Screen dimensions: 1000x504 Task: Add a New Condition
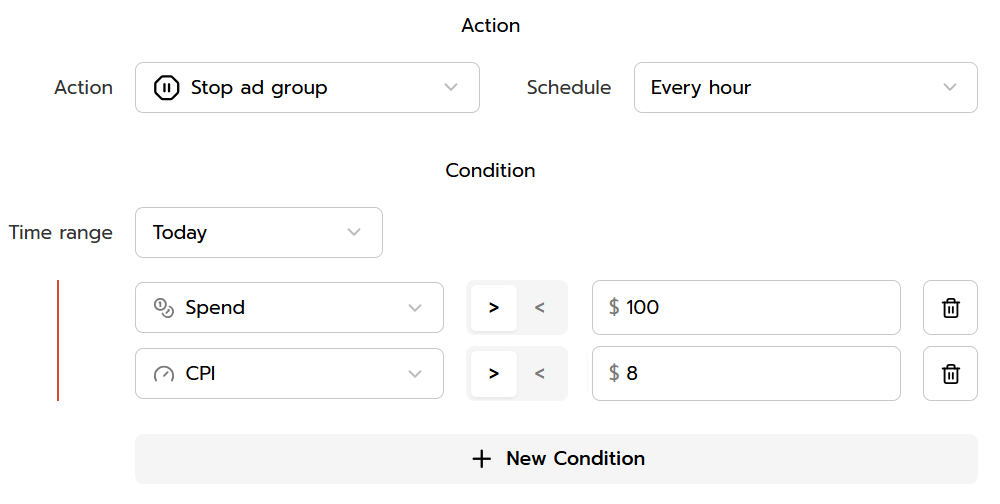click(556, 459)
